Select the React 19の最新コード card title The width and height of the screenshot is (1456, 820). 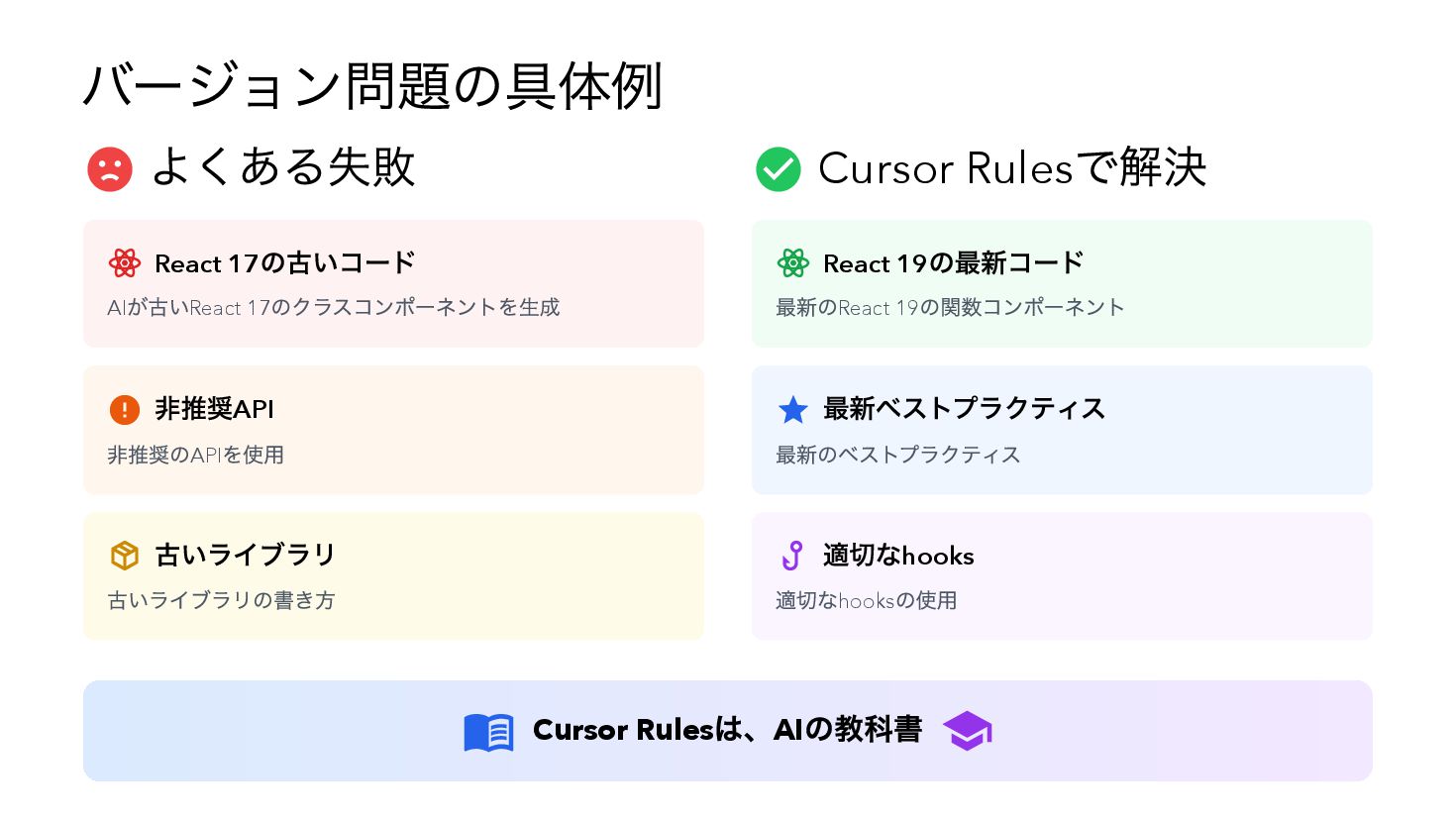(x=953, y=263)
